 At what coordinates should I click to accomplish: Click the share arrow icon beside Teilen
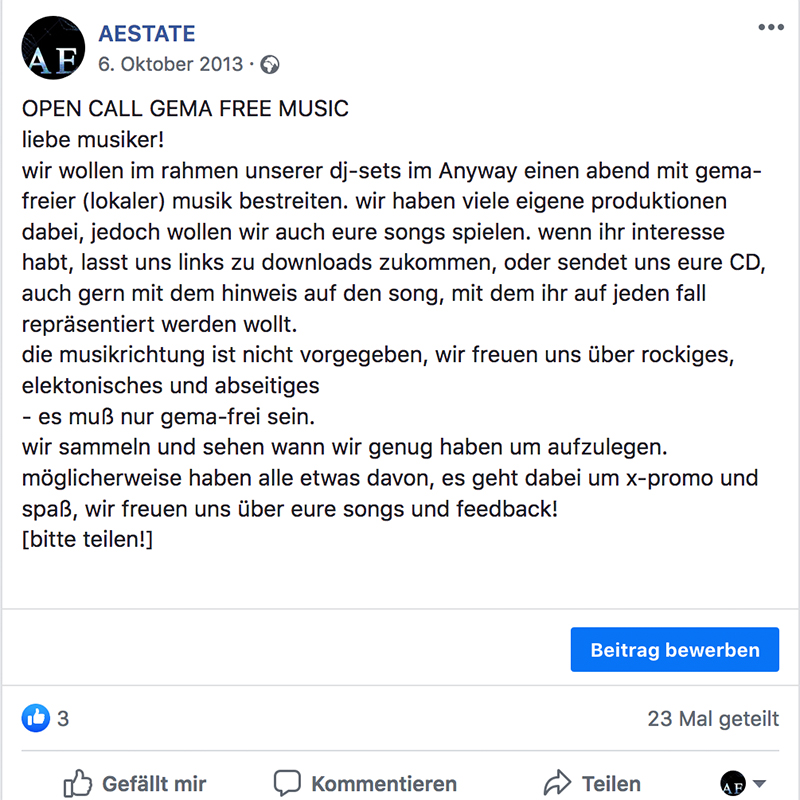556,783
